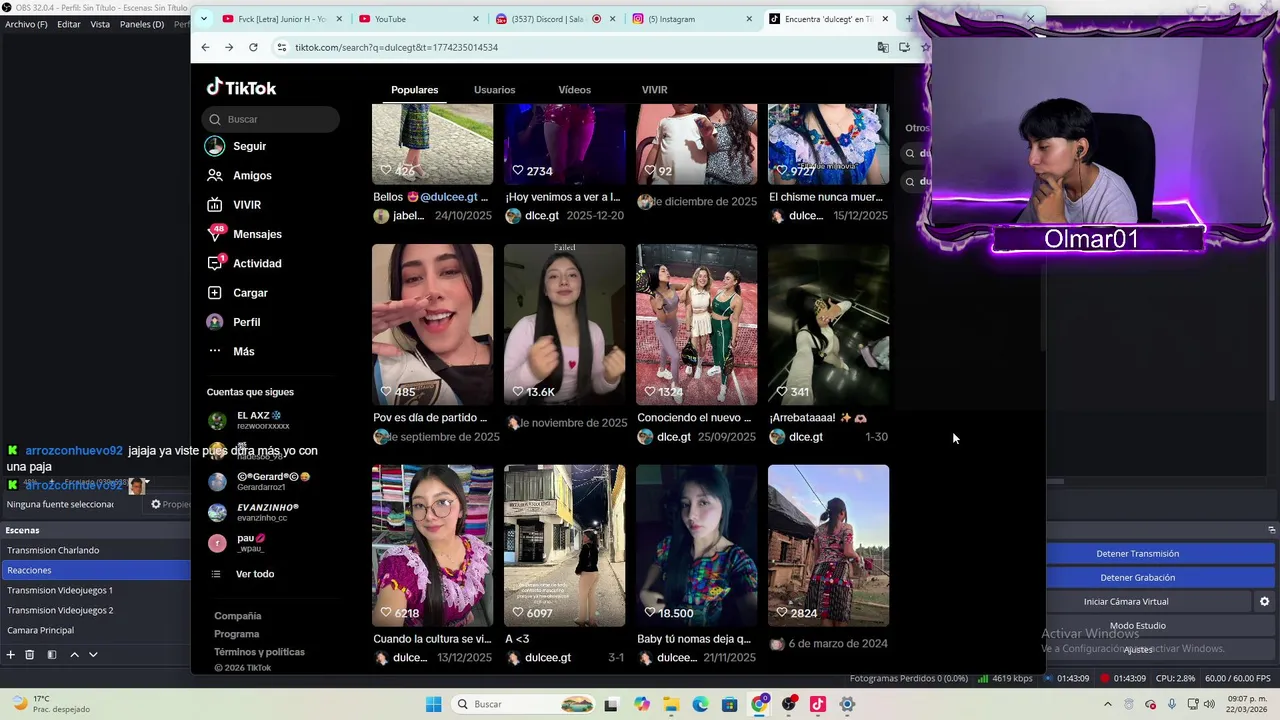Click the browser forward arrow
1280x720 pixels.
[229, 47]
